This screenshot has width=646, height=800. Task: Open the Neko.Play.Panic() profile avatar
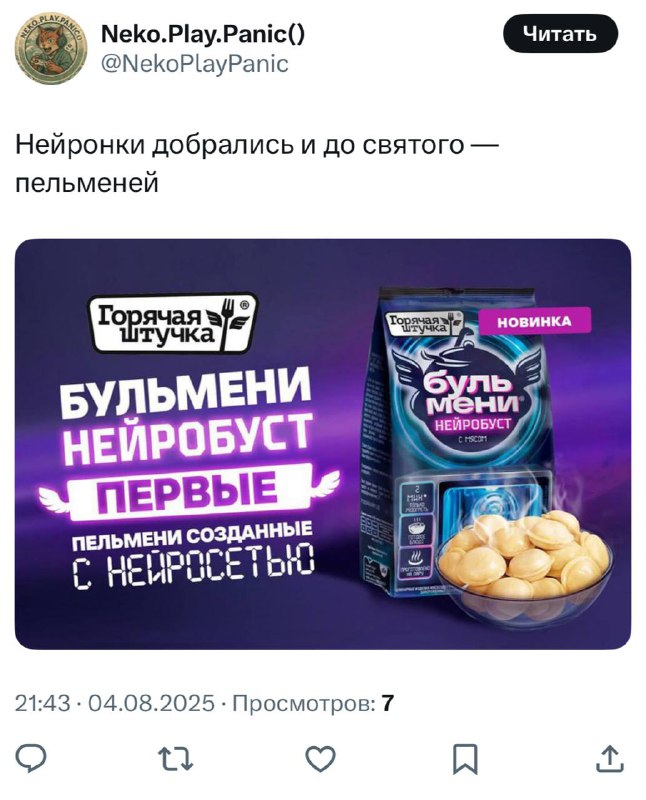pyautogui.click(x=50, y=48)
